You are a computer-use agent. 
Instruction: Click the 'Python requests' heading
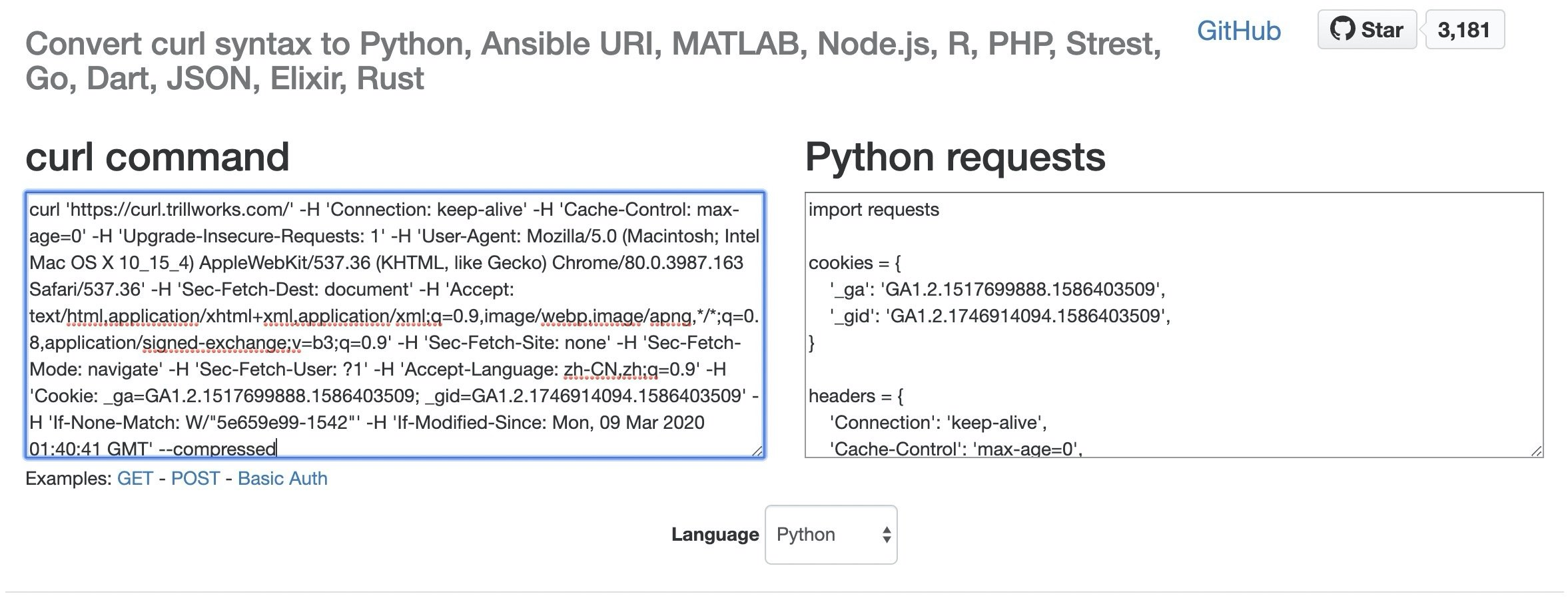(x=955, y=157)
